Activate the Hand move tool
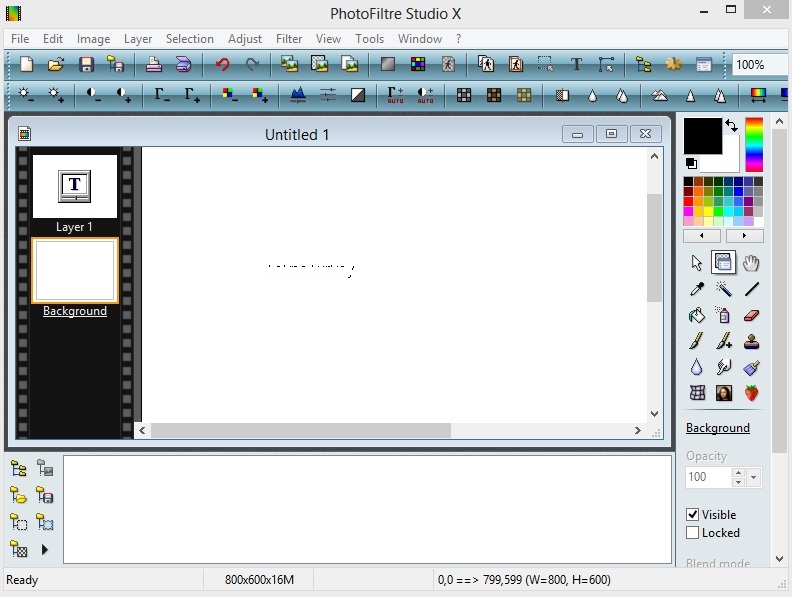Screen dimensions: 792x597 751,263
